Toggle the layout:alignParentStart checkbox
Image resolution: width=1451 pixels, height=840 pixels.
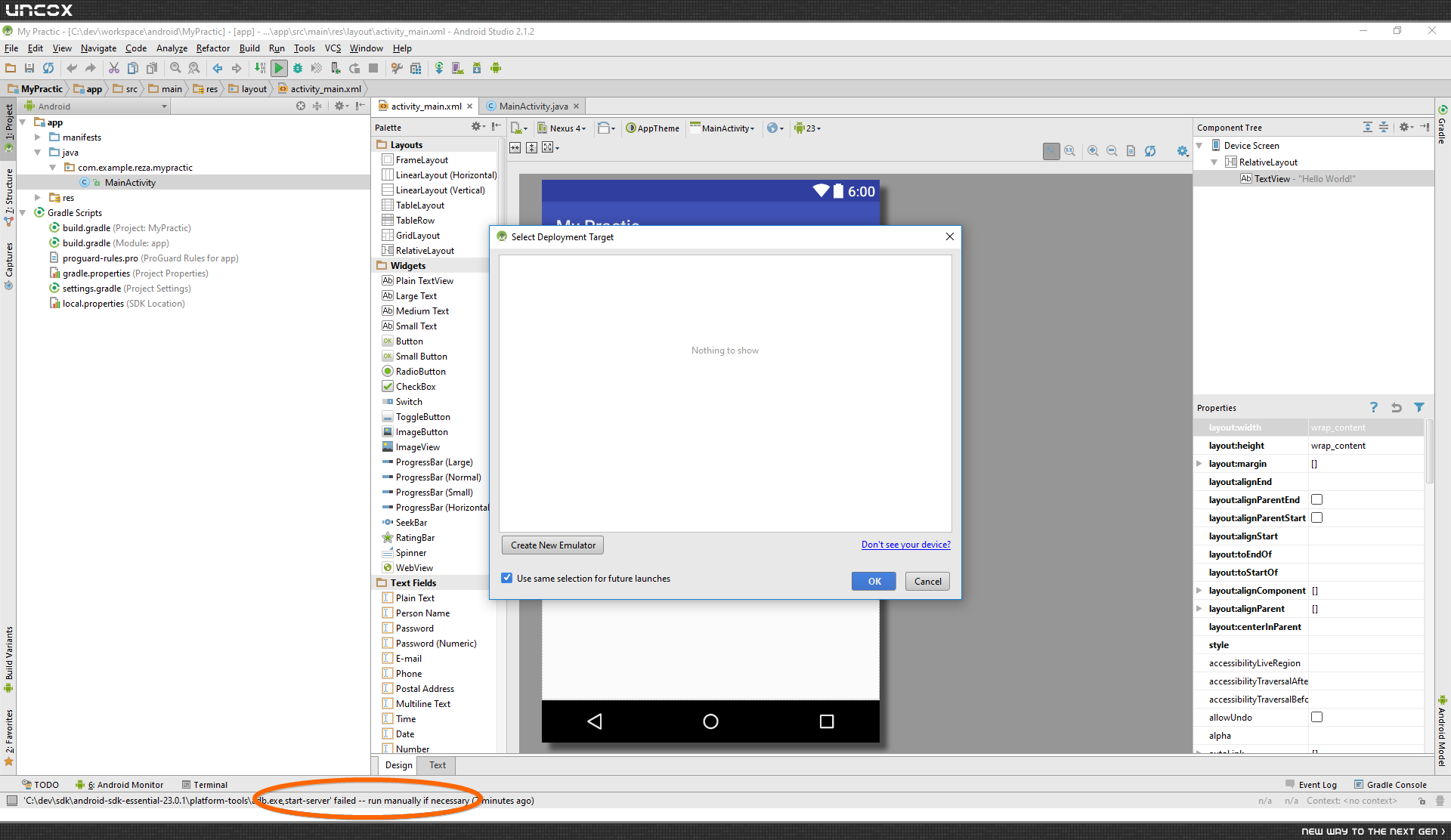coord(1316,517)
